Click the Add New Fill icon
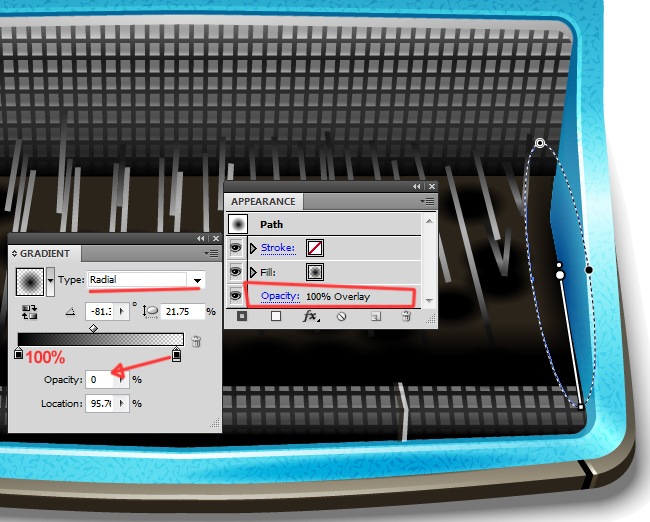 276,316
